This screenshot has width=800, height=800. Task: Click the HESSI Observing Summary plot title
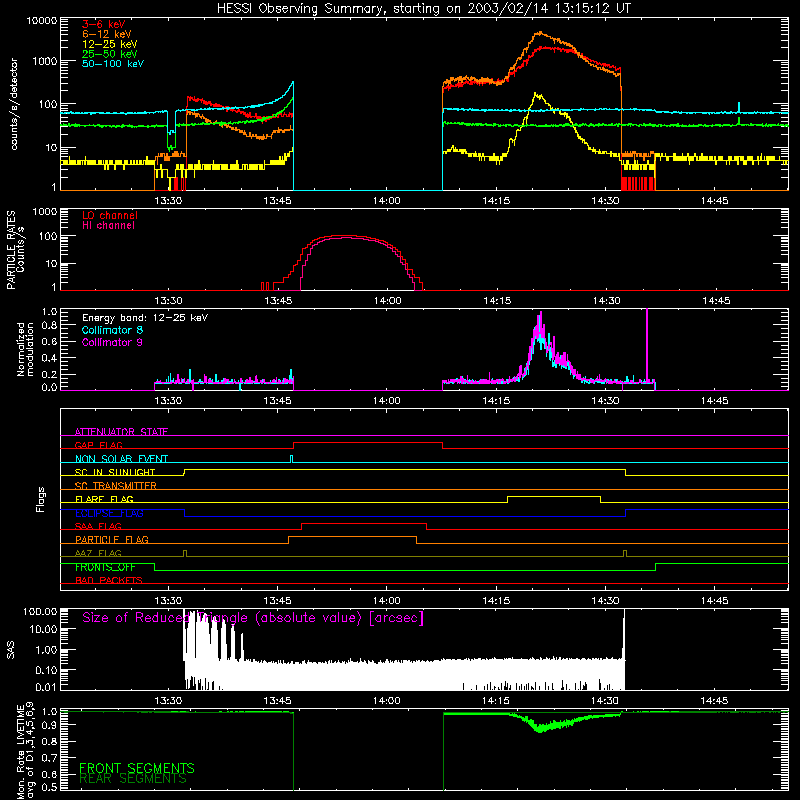point(423,8)
